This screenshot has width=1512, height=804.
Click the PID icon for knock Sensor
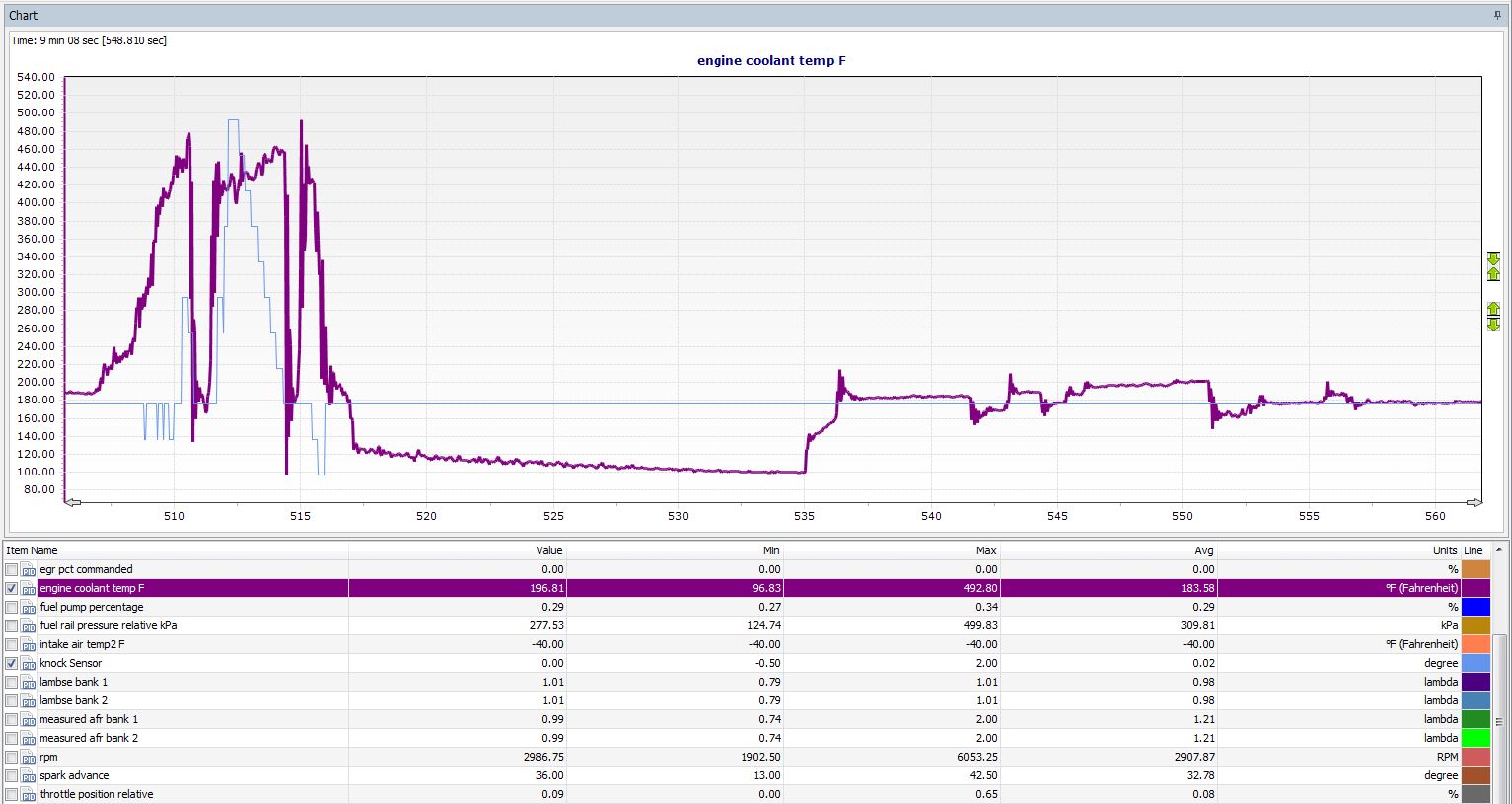click(29, 663)
